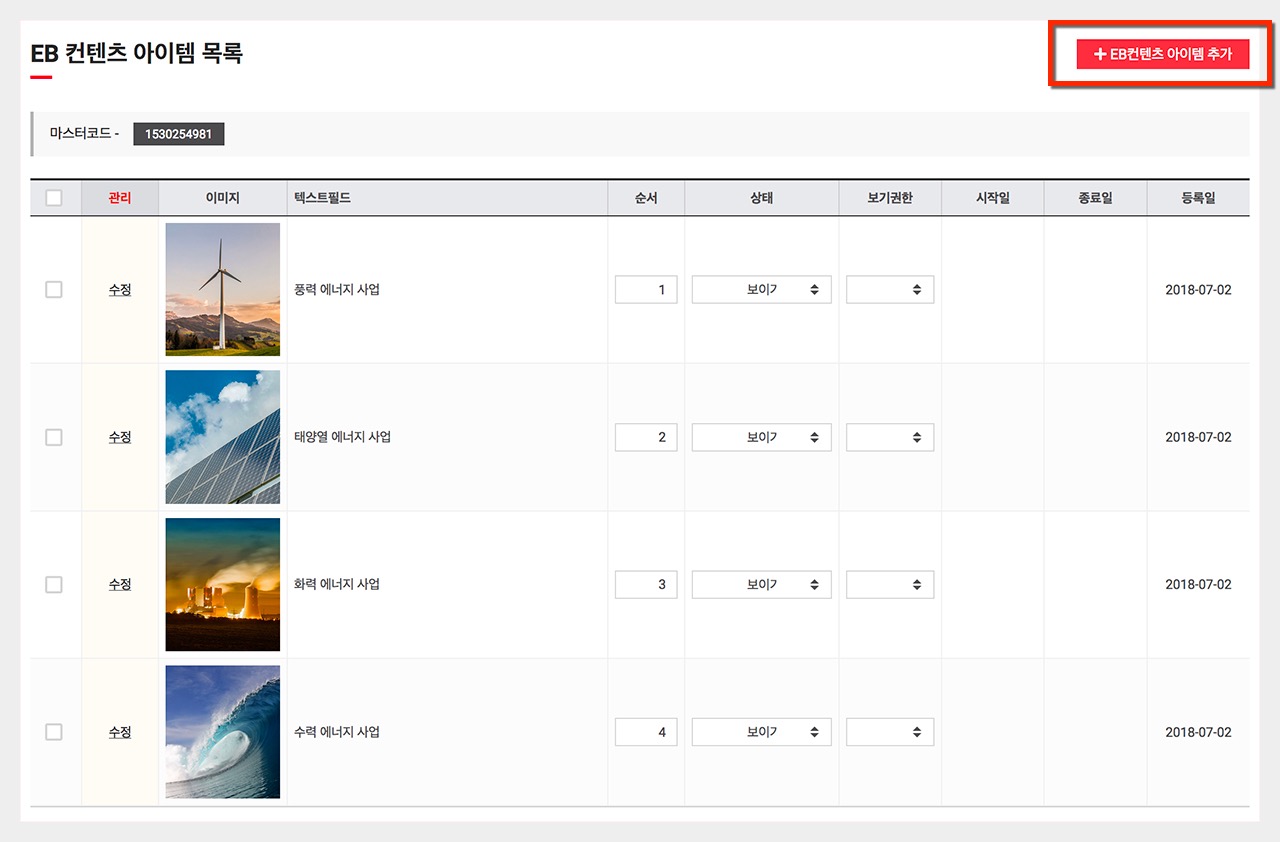1280x842 pixels.
Task: Click the 상태 column header
Action: pyautogui.click(x=762, y=198)
